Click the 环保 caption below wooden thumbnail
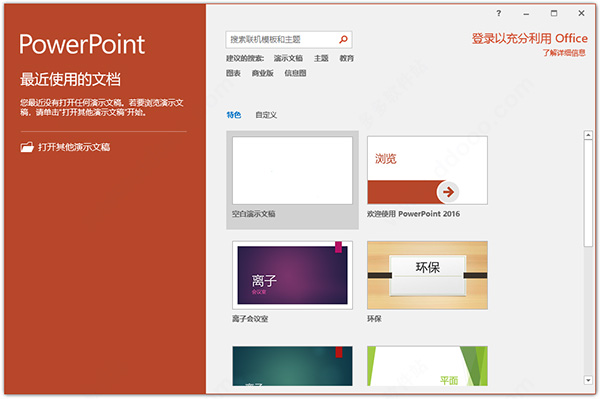The height and width of the screenshot is (399, 600). click(x=374, y=319)
